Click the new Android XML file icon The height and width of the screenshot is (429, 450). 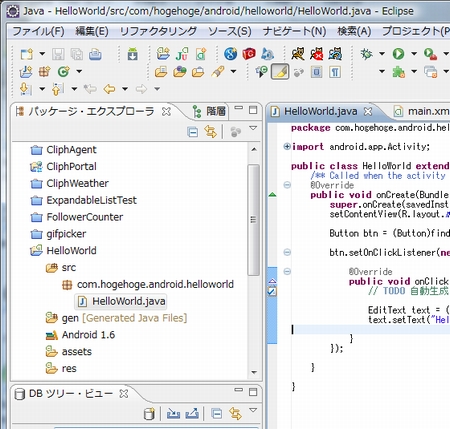[x=201, y=54]
